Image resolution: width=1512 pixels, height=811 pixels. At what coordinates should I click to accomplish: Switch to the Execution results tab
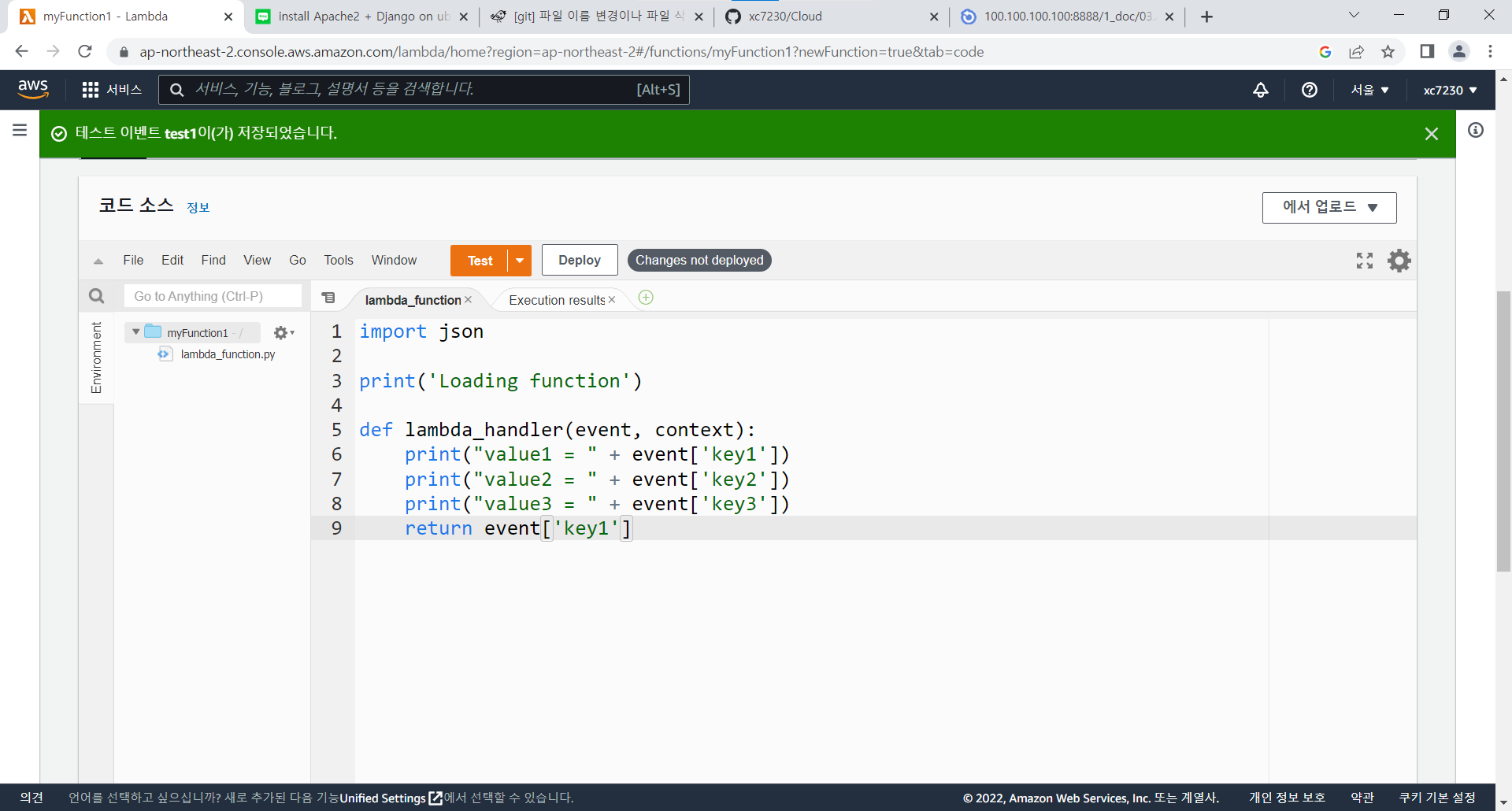(x=557, y=300)
